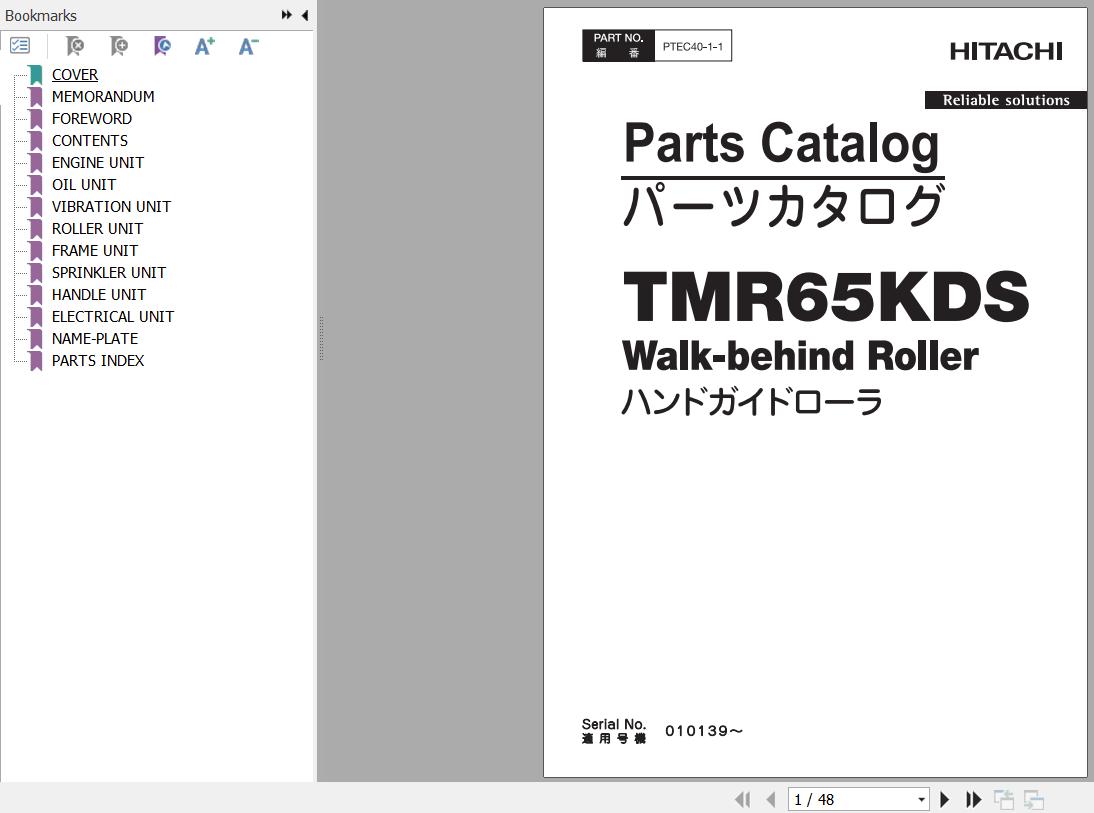The width and height of the screenshot is (1094, 813).
Task: Expand the Bookmarks panel with double arrow
Action: pyautogui.click(x=286, y=15)
